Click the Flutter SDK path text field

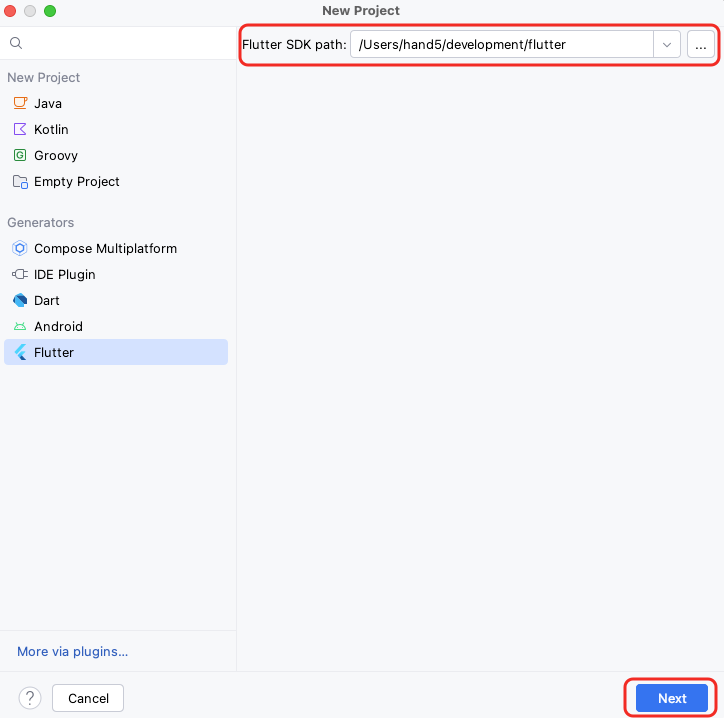click(502, 45)
